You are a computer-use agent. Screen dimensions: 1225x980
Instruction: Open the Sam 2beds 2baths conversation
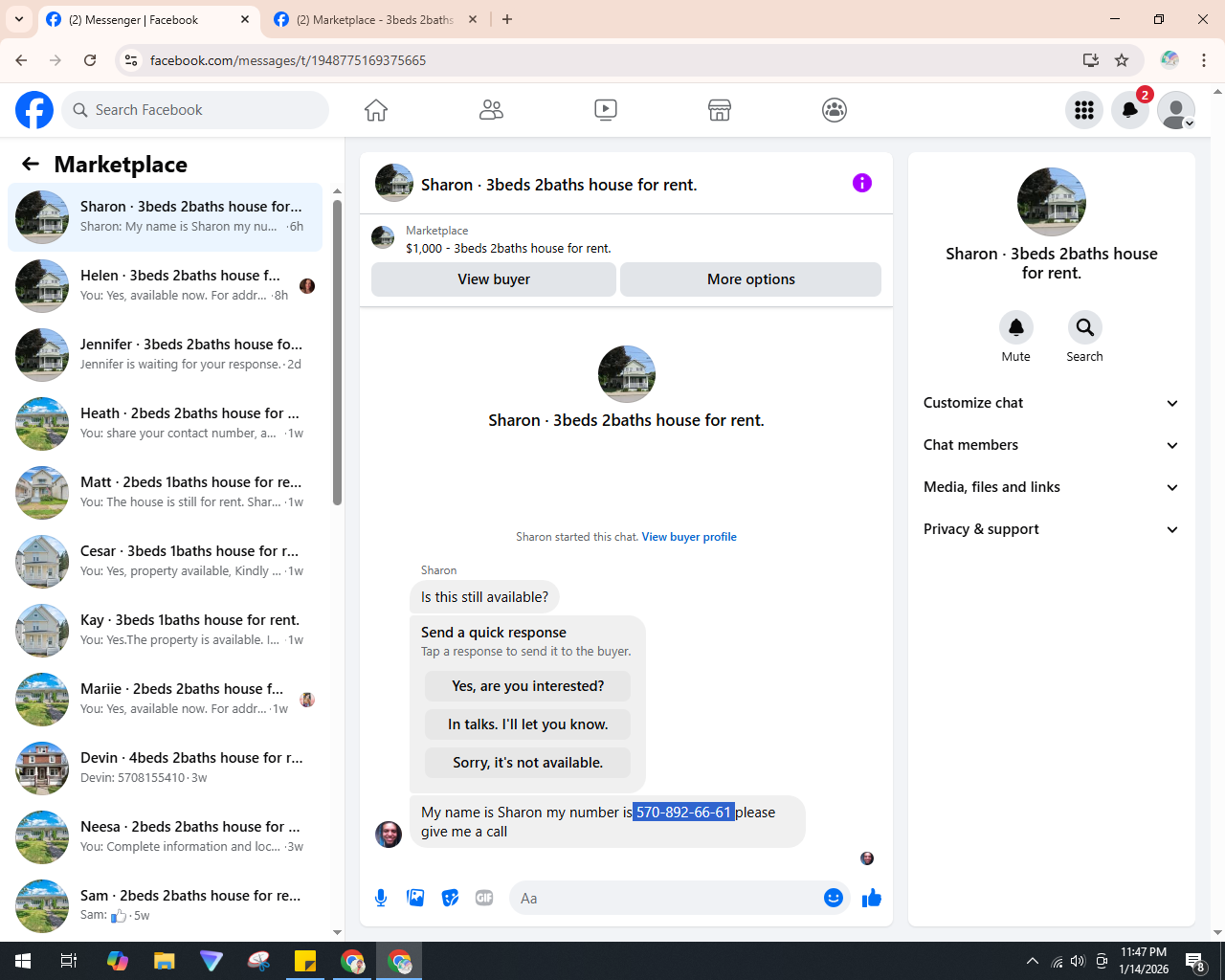(165, 906)
